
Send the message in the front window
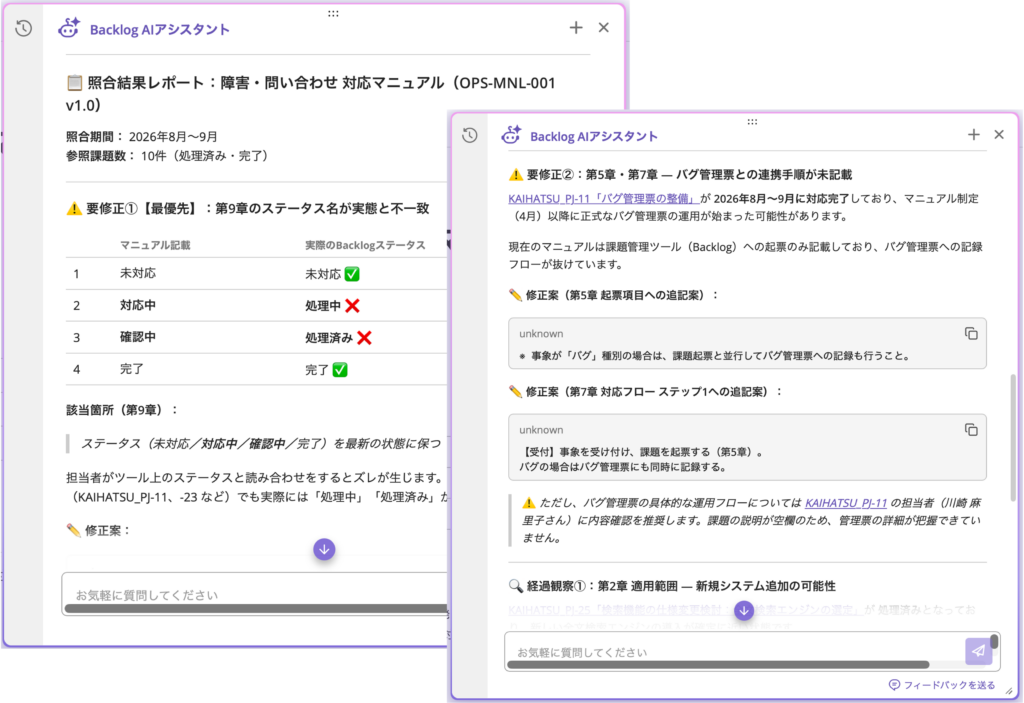tap(978, 651)
